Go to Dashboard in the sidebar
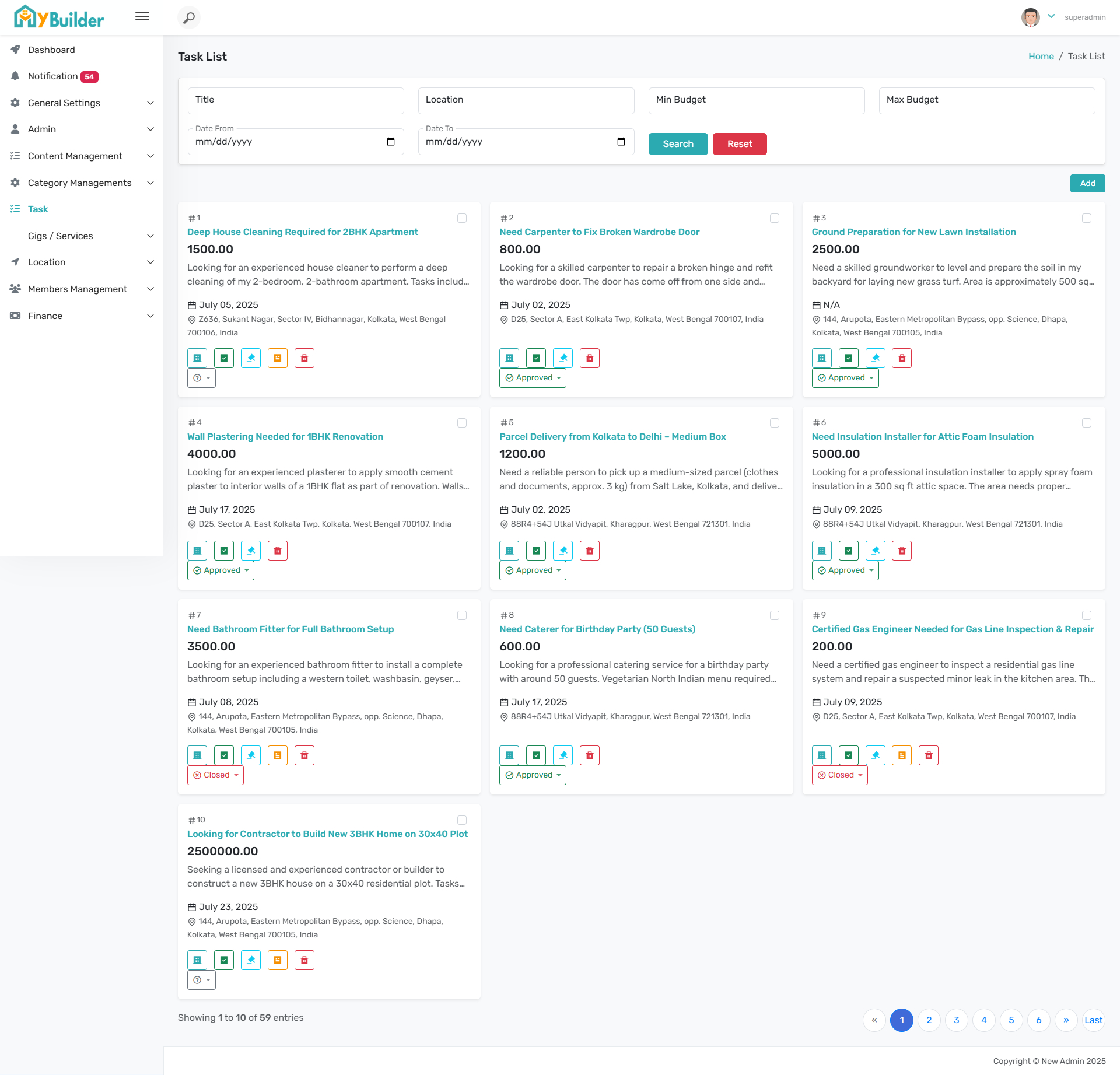The height and width of the screenshot is (1075, 1120). coord(51,50)
